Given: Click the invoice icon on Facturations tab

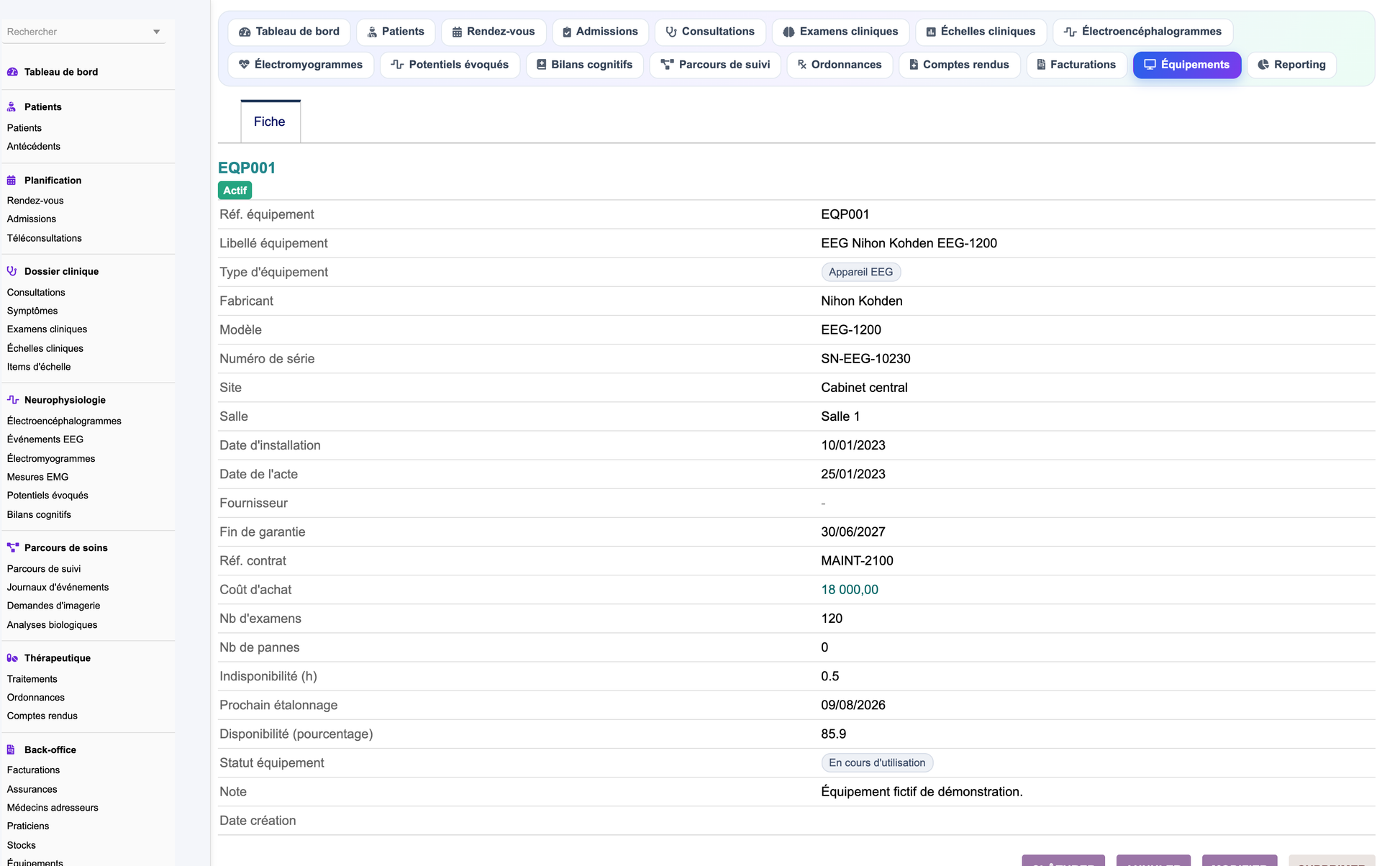Looking at the screenshot, I should pos(1041,65).
